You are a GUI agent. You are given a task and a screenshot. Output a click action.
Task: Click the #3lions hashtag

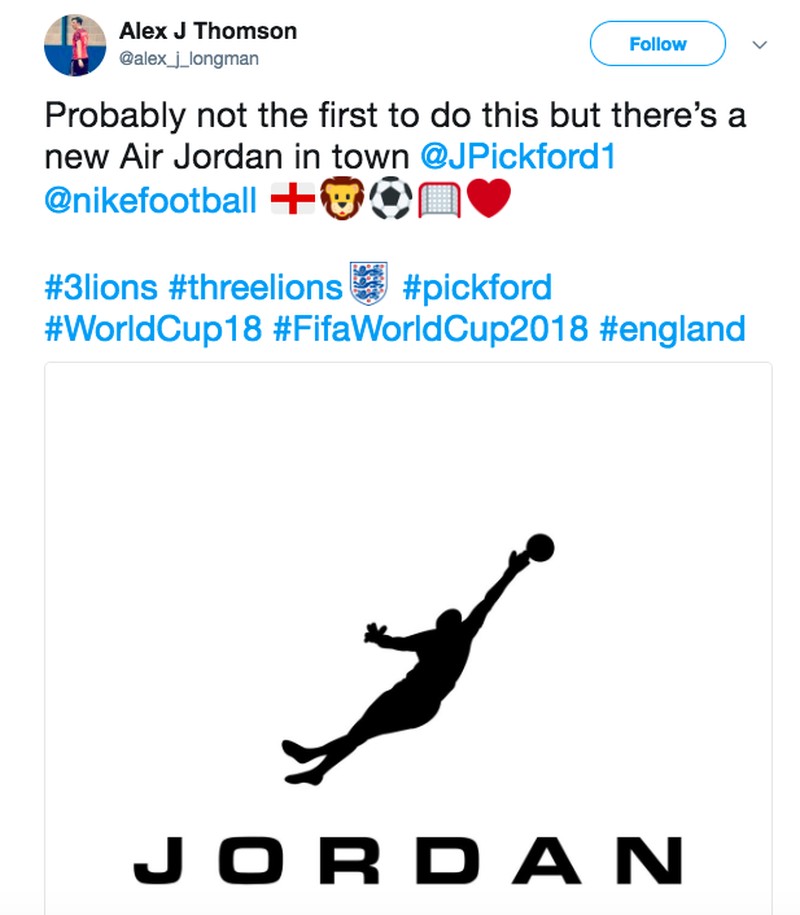101,288
